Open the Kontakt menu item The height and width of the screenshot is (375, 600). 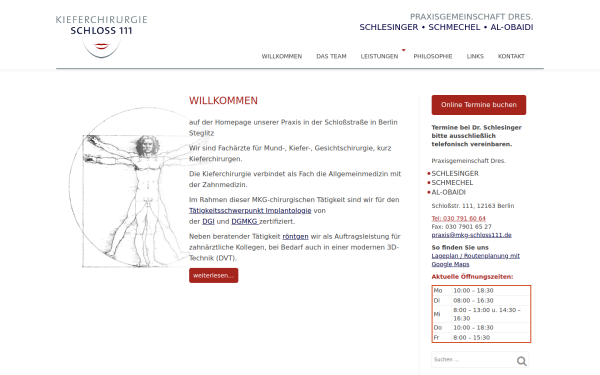point(511,56)
